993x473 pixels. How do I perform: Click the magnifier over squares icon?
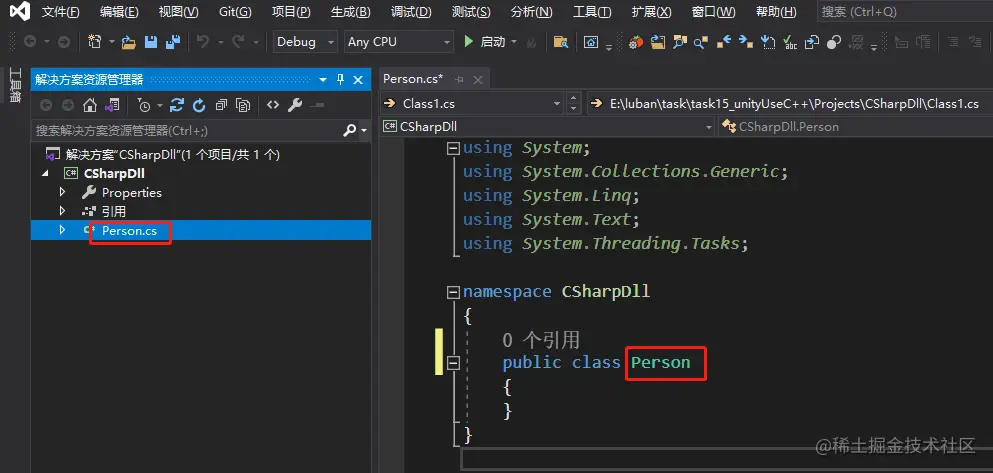pos(680,42)
